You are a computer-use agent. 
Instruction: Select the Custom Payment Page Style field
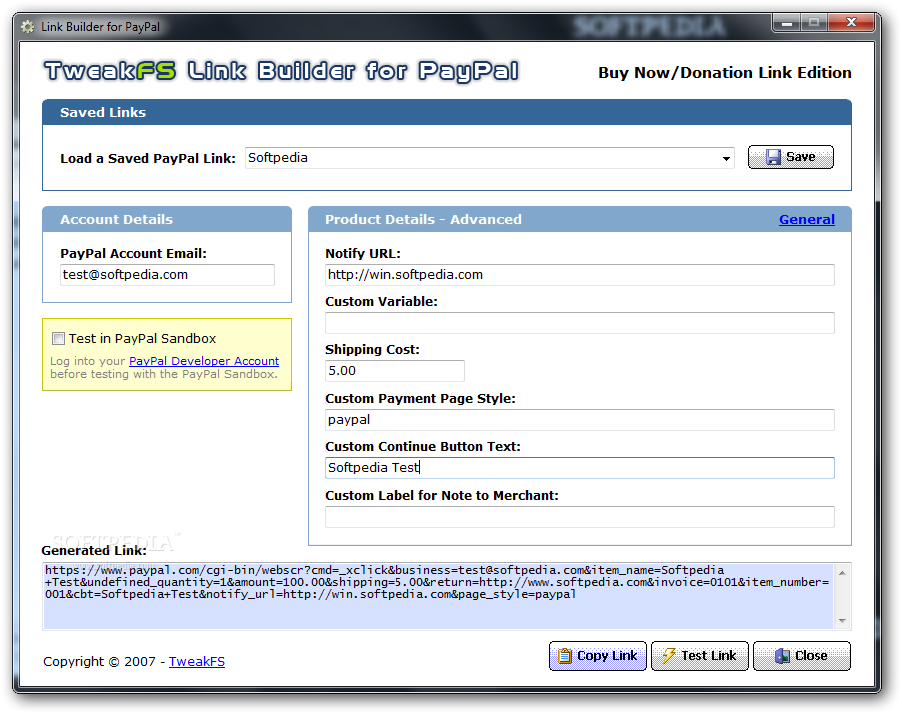pyautogui.click(x=579, y=419)
